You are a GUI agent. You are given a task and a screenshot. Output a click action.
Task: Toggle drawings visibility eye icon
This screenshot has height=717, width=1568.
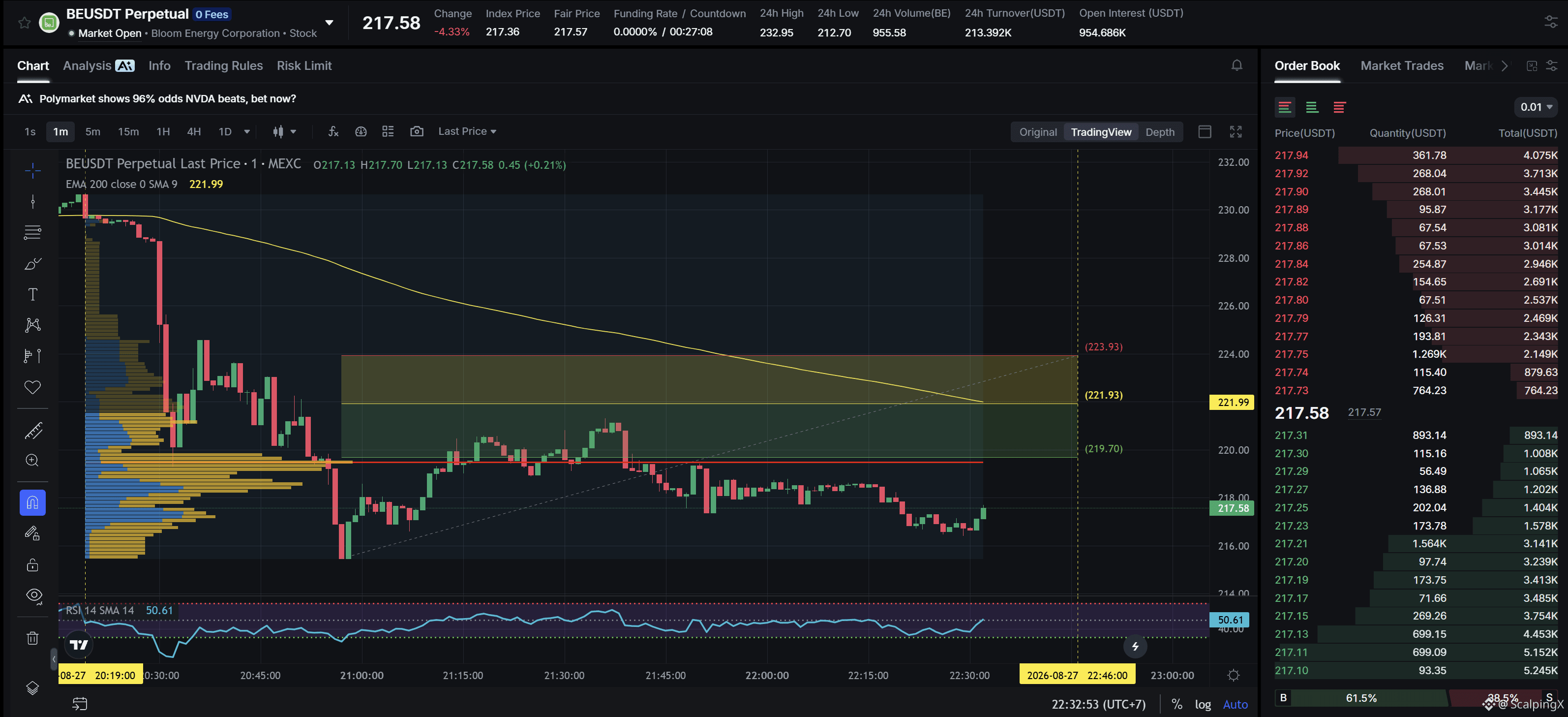(x=33, y=595)
